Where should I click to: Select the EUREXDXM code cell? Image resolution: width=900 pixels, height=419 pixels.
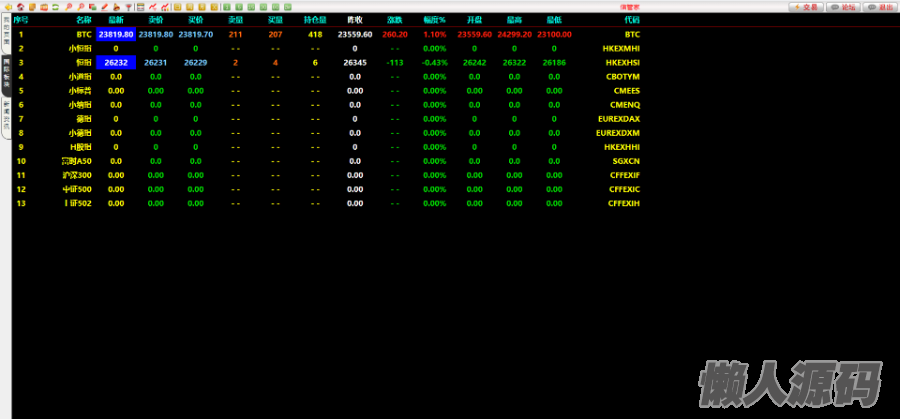(618, 133)
